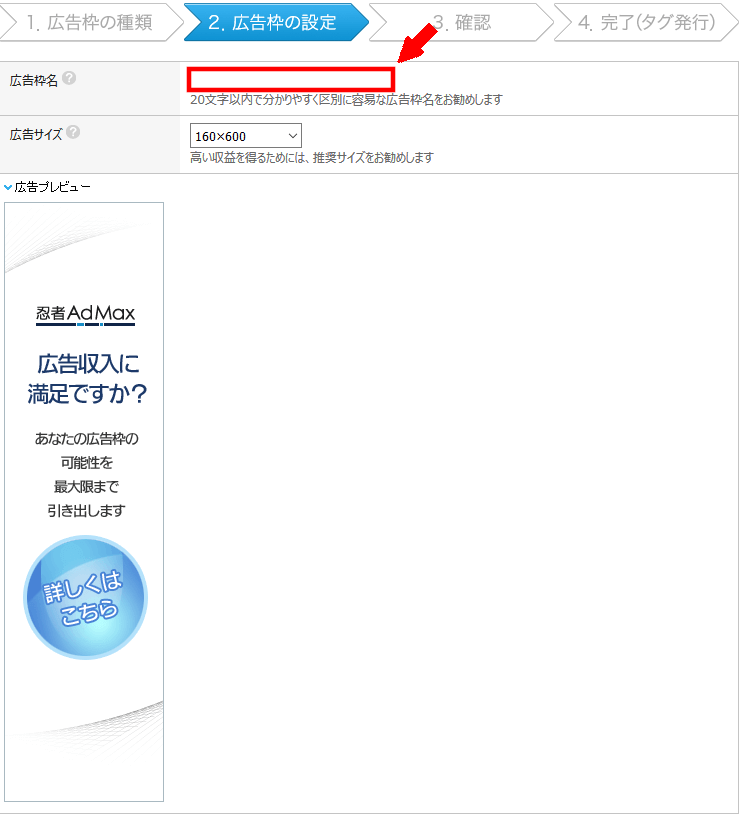Focus the 広告枠名 text input field
The height and width of the screenshot is (814, 739).
(x=291, y=79)
